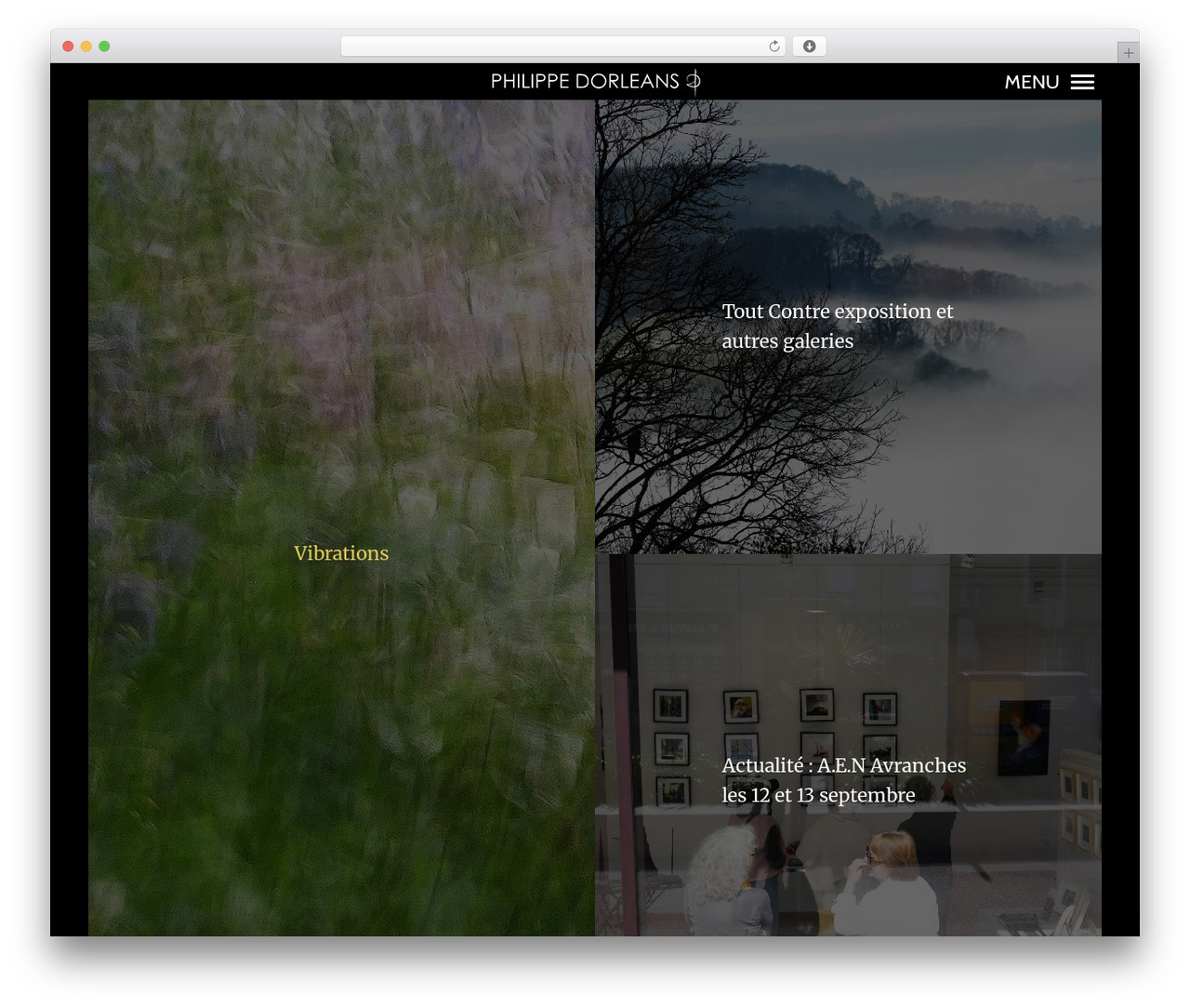Viewport: 1190px width, 1008px height.
Task: Open the Vibrations gallery link
Action: point(341,553)
